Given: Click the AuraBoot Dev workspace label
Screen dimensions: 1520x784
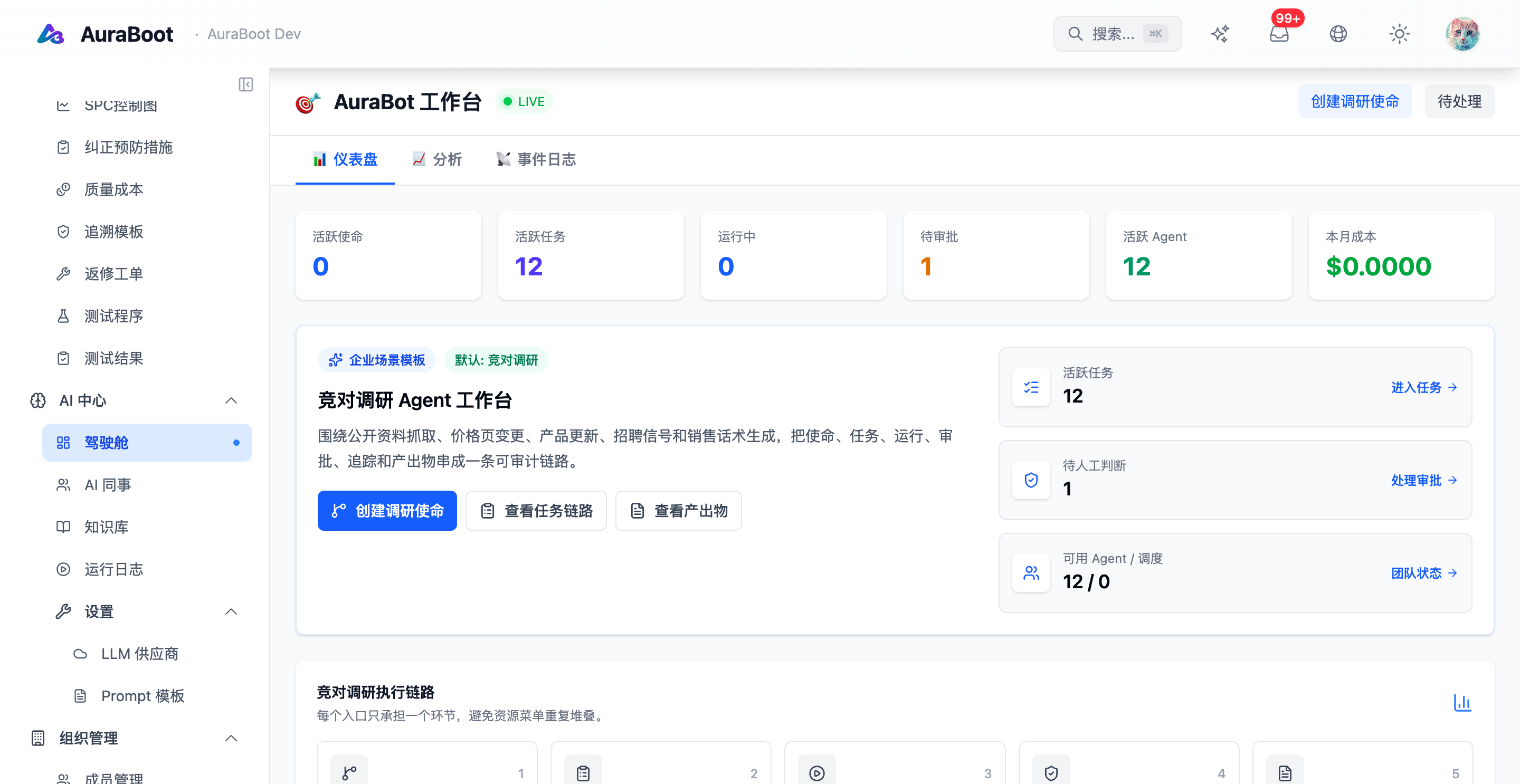Looking at the screenshot, I should [254, 34].
